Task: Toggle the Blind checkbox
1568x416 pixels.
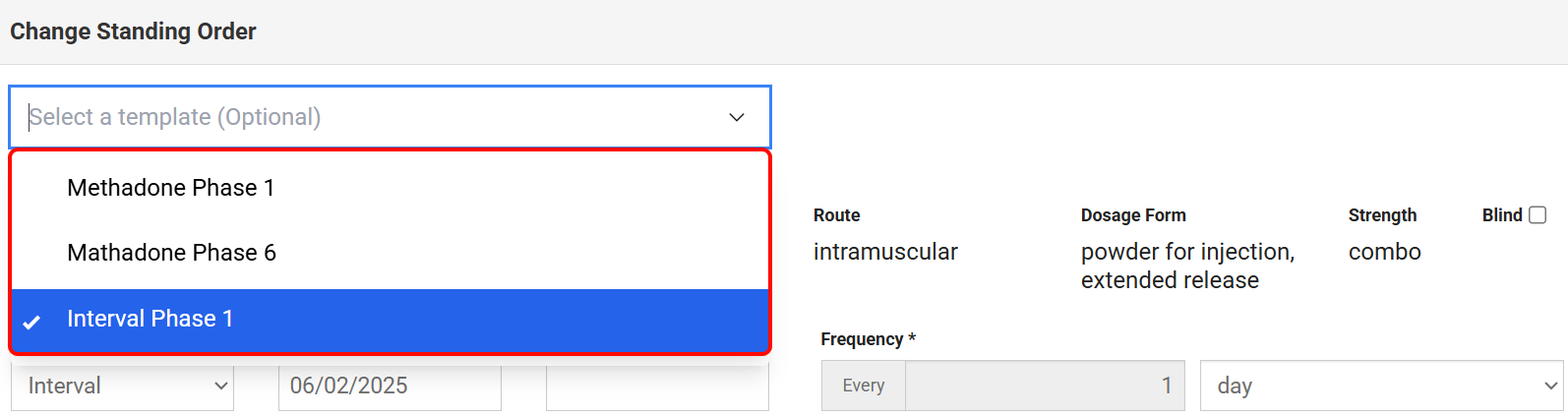Action: pos(1538,215)
